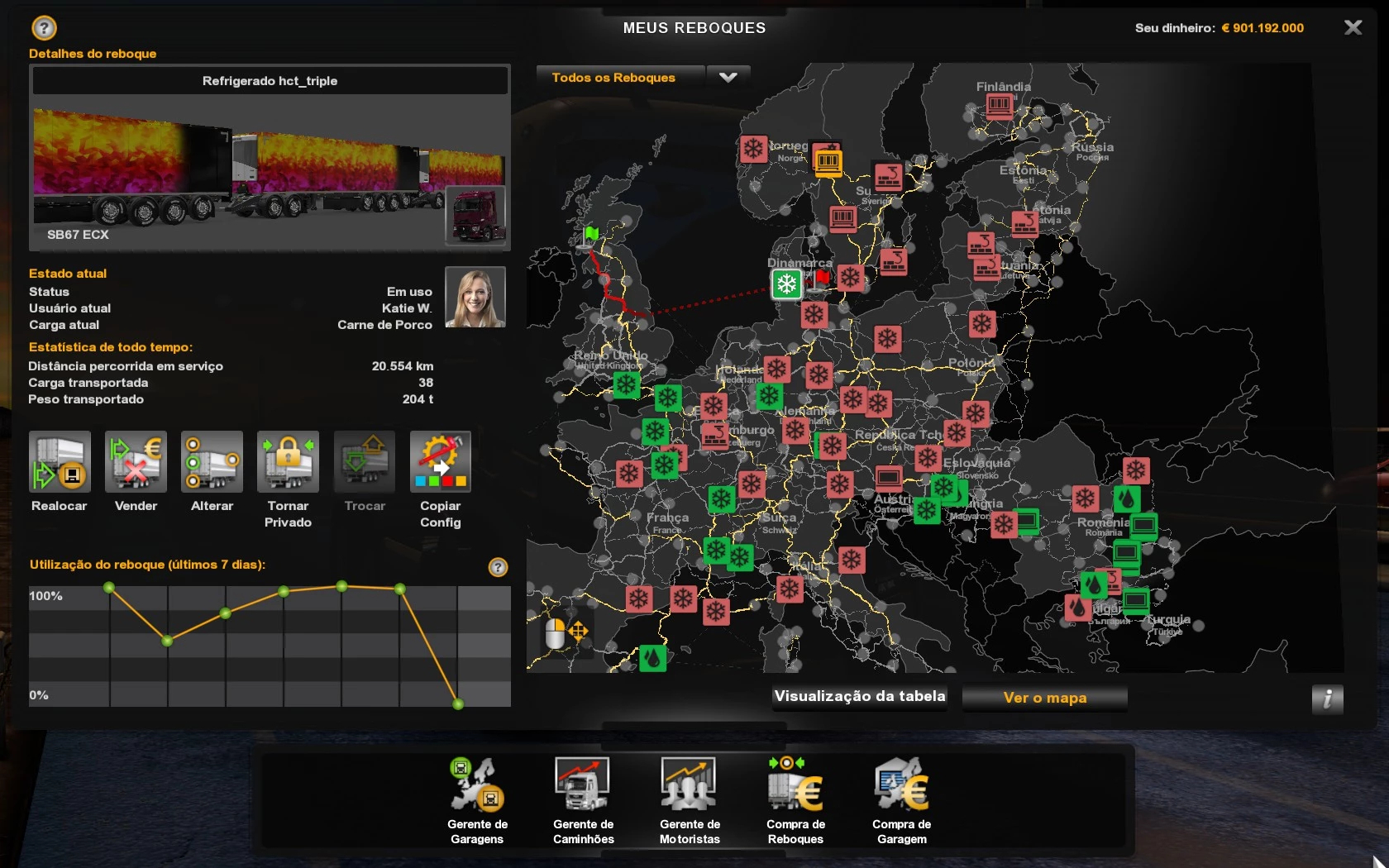Screen dimensions: 1389x868
Task: Switch to Visualização da tabela
Action: tap(859, 697)
